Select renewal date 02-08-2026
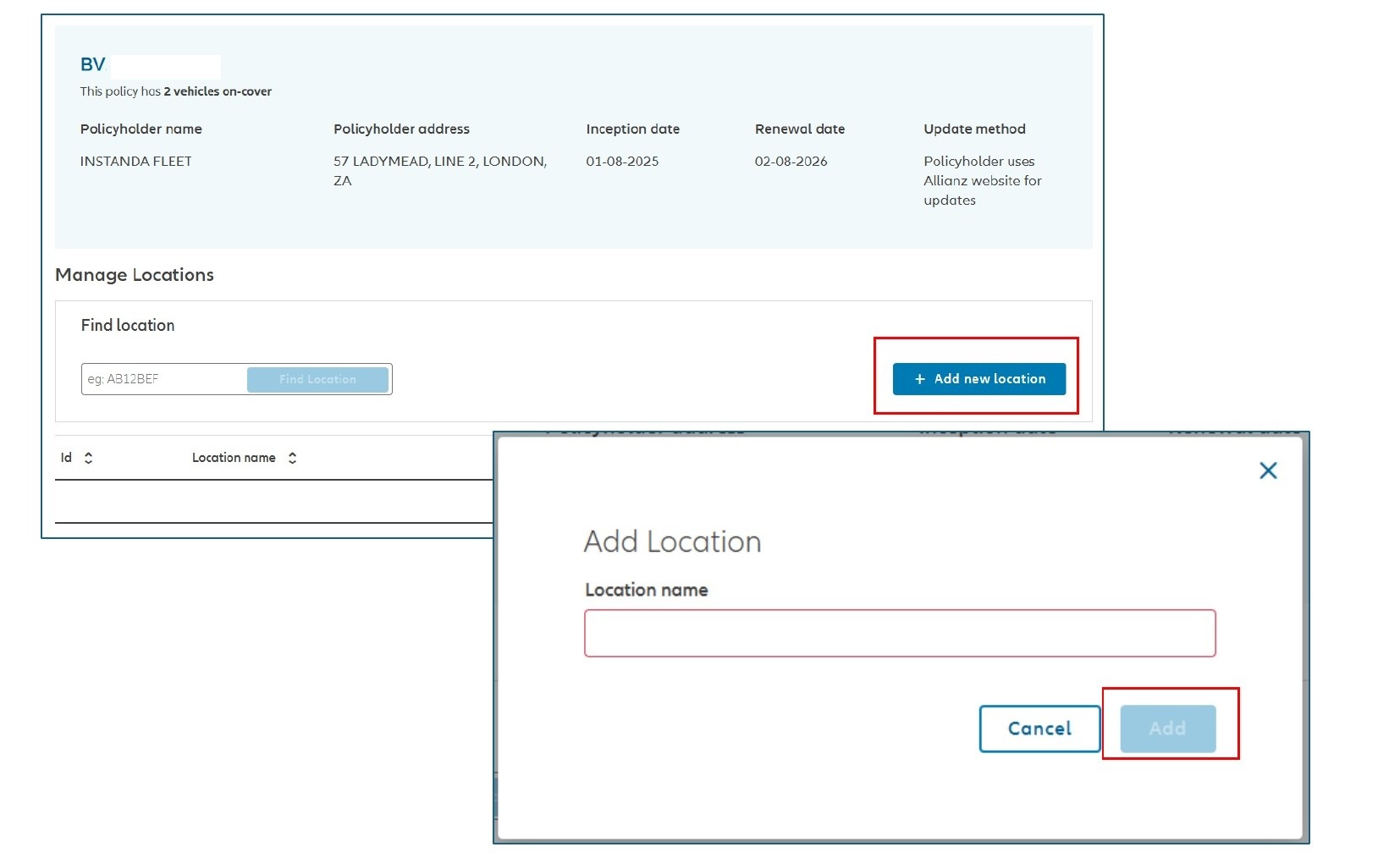Viewport: 1400px width, 858px height. point(791,161)
